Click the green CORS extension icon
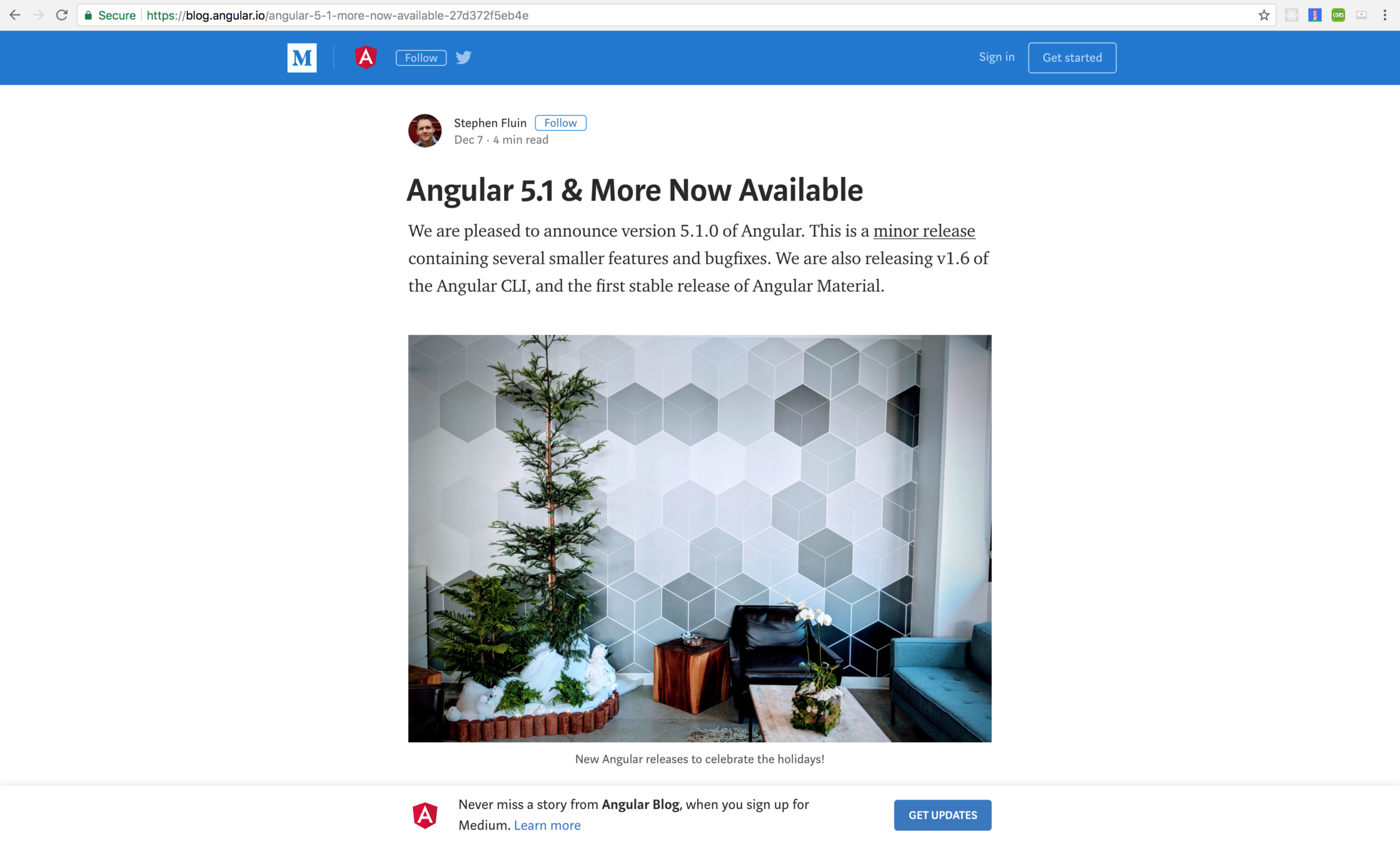This screenshot has height=844, width=1400. pos(1338,15)
